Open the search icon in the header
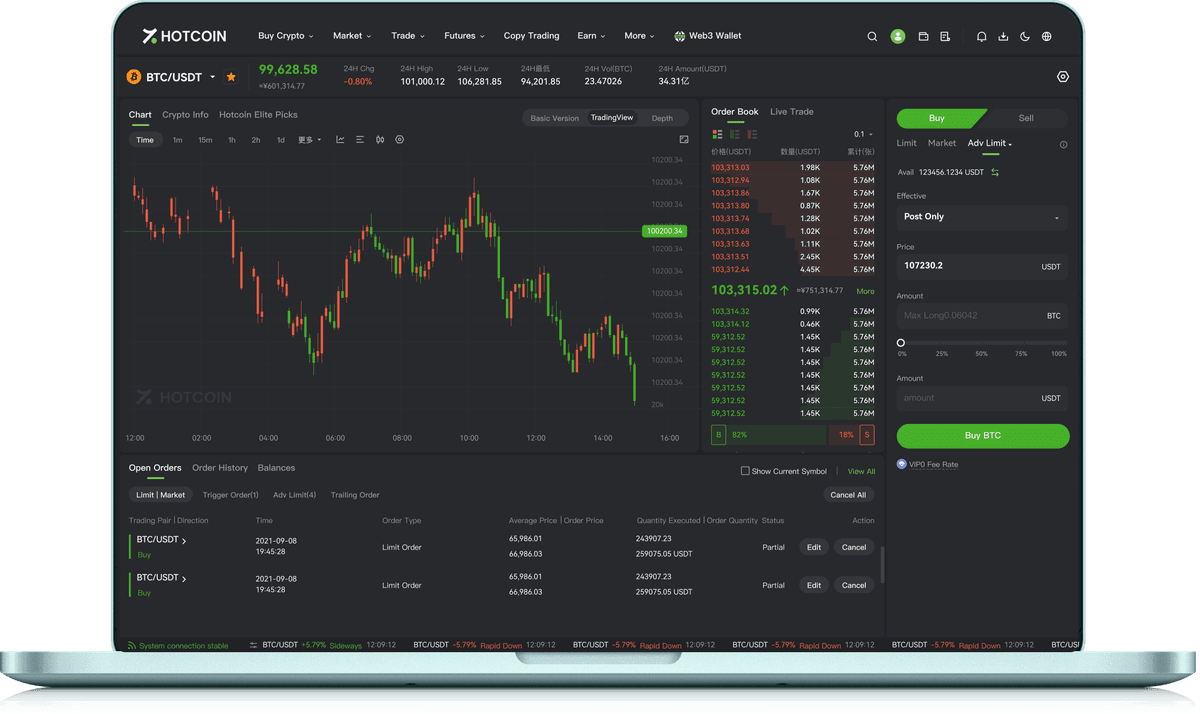 click(x=872, y=36)
